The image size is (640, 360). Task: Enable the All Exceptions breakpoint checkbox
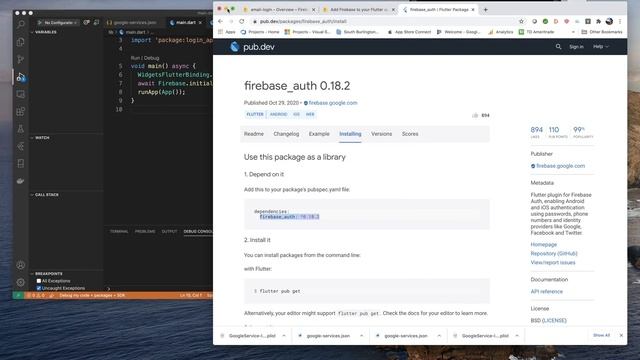(39, 281)
